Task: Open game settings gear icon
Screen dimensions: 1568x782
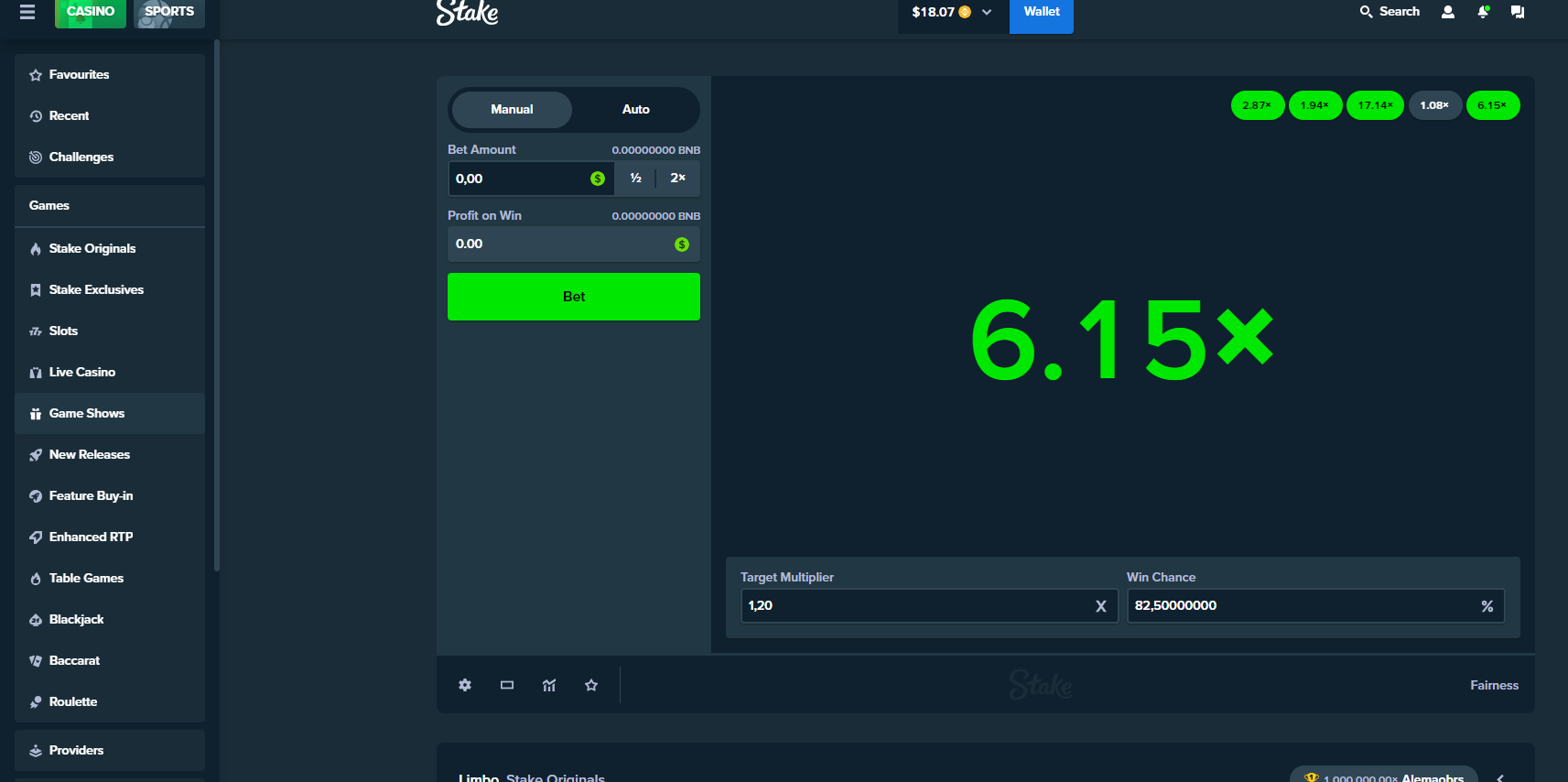Action: point(465,685)
